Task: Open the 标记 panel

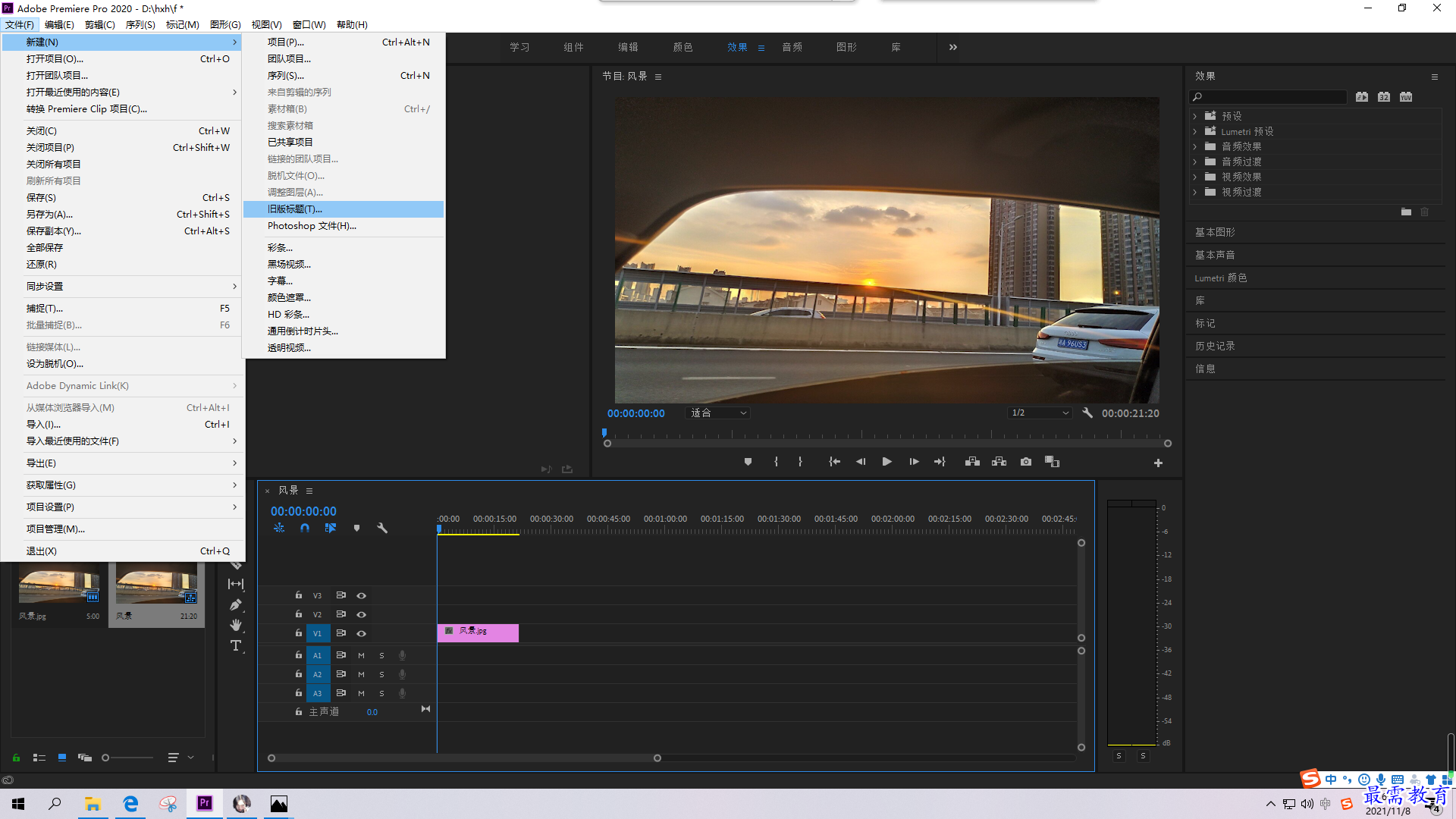Action: click(1205, 323)
